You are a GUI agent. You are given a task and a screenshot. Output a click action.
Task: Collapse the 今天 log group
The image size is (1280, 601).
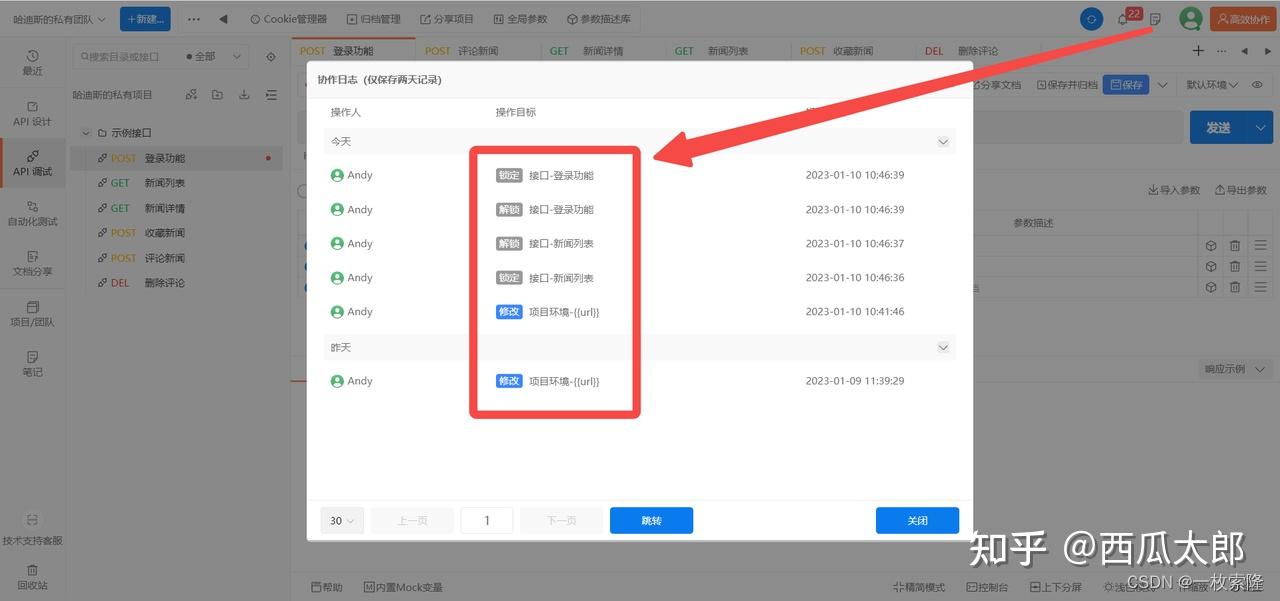pos(941,141)
